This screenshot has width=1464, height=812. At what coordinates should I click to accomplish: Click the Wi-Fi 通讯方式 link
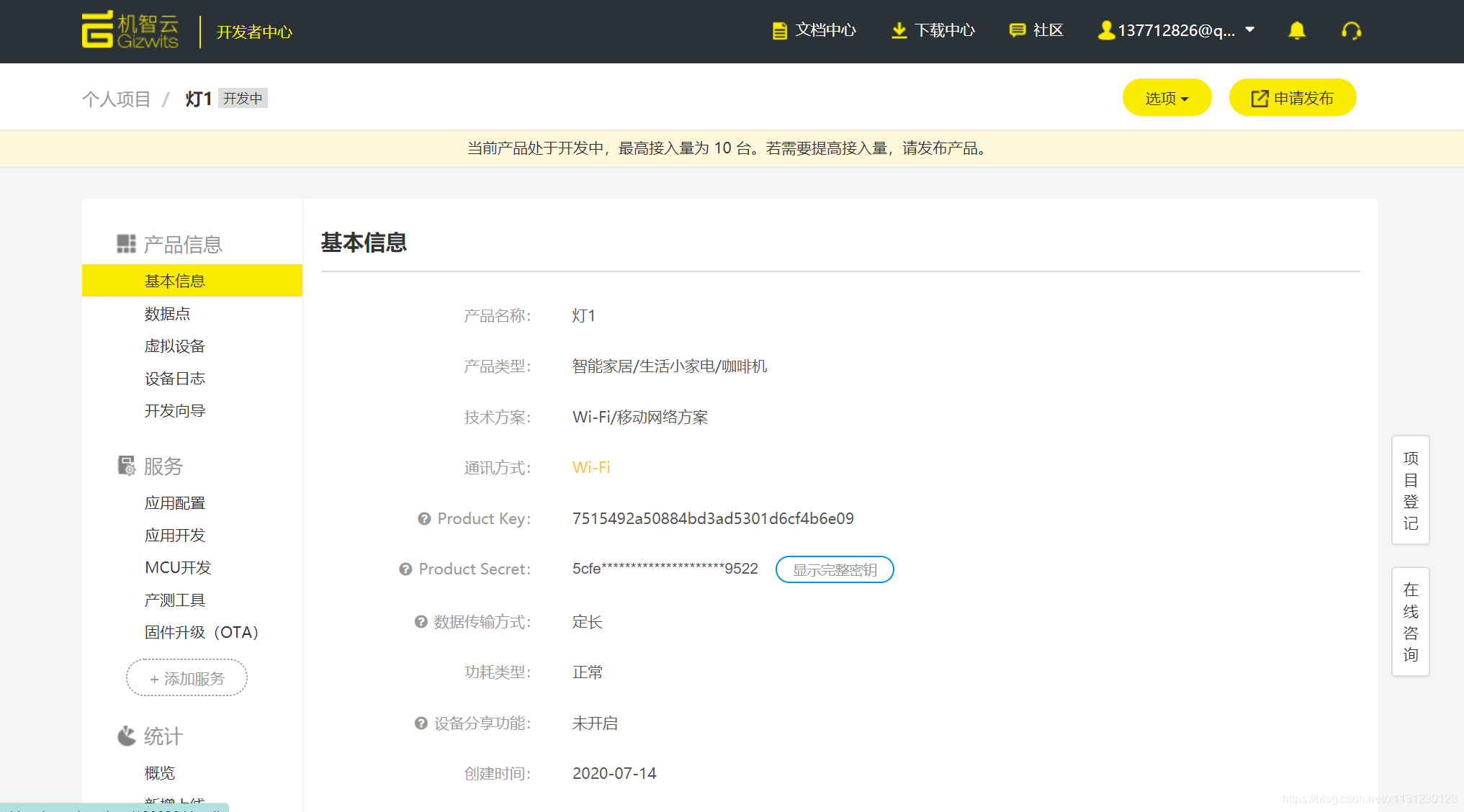coord(591,467)
